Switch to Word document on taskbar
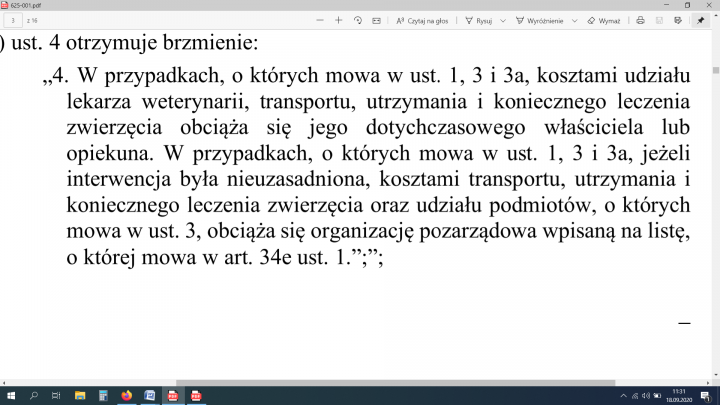 click(x=150, y=395)
